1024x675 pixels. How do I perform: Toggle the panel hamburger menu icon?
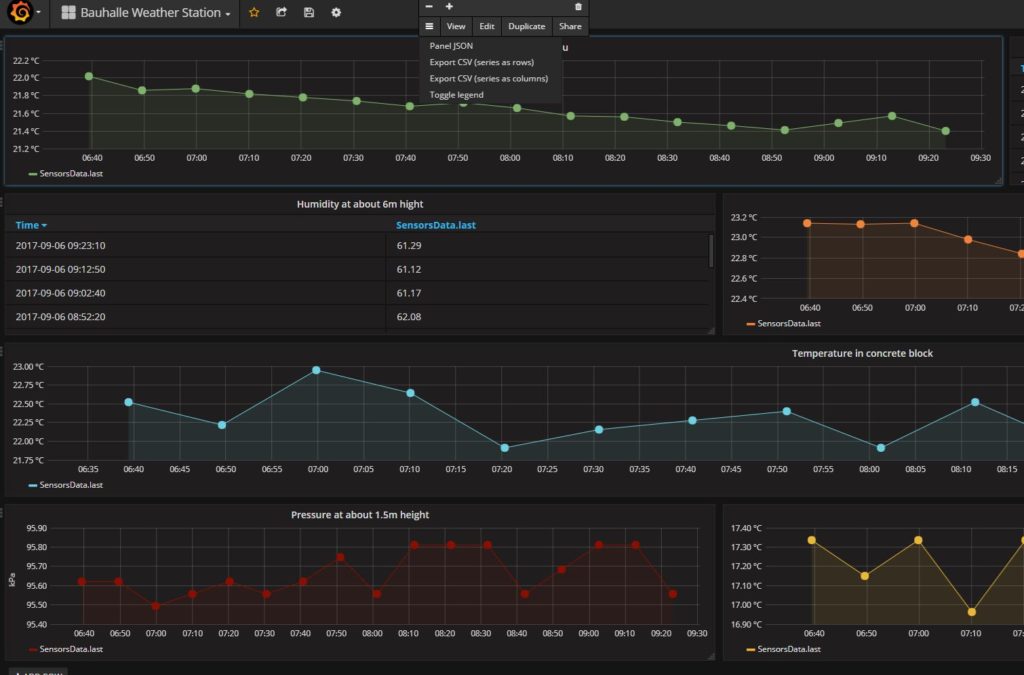(x=429, y=26)
